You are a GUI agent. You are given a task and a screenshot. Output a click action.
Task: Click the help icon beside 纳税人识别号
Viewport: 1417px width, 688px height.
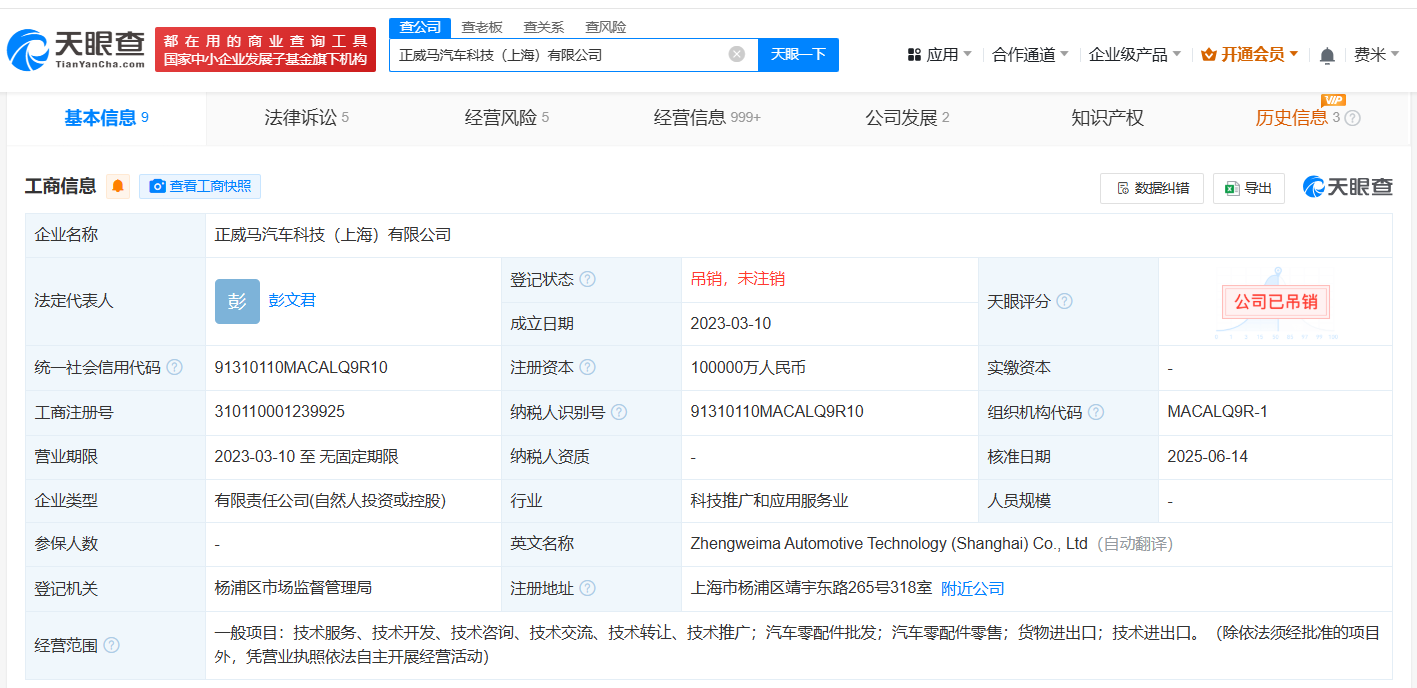pyautogui.click(x=619, y=412)
